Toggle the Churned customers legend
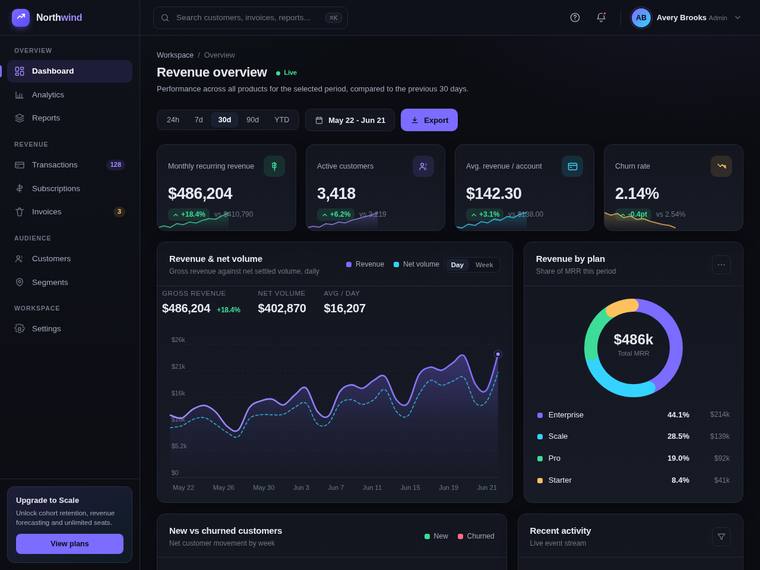This screenshot has height=570, width=760. pyautogui.click(x=476, y=536)
